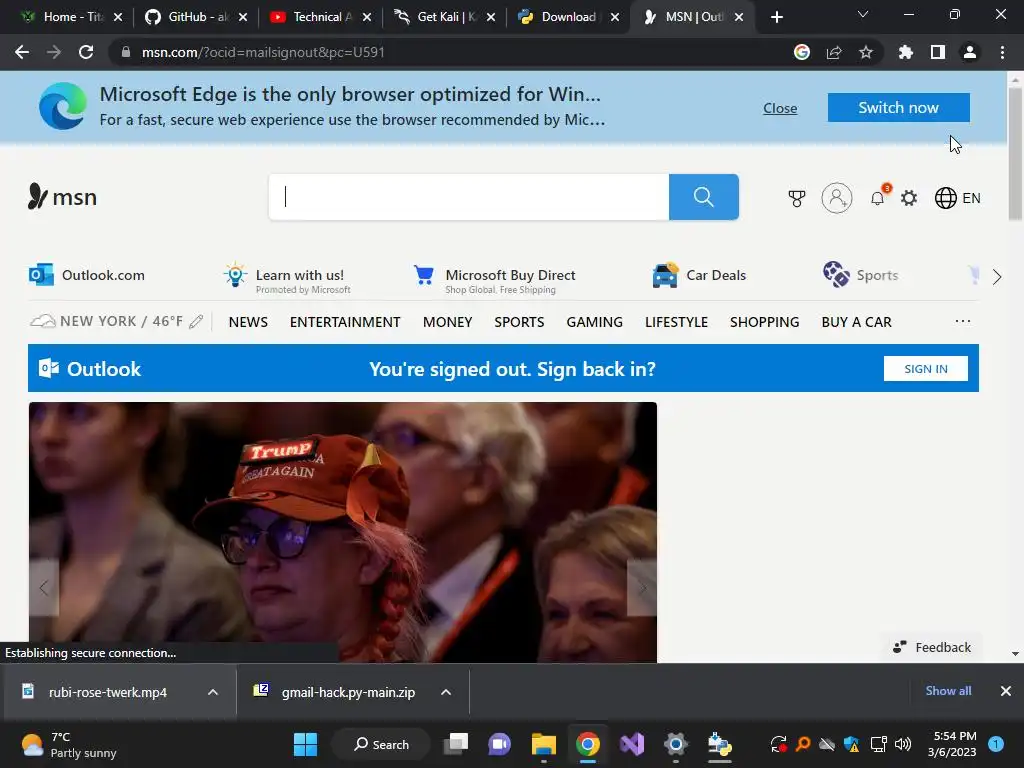The image size is (1024, 768).
Task: Open the SPORTS nav section
Action: point(519,322)
